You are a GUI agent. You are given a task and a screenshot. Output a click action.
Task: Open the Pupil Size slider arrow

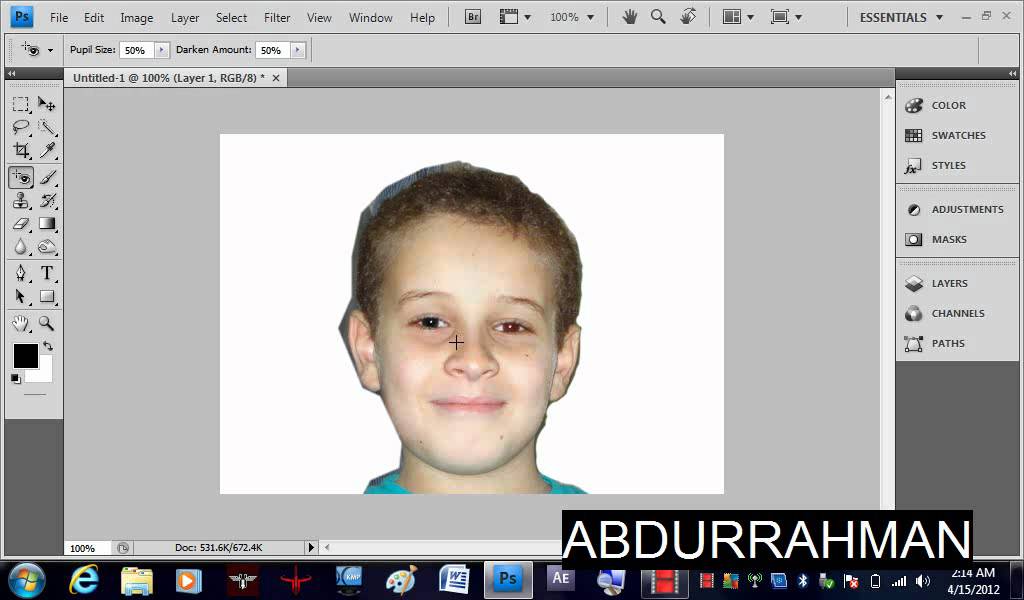click(161, 50)
